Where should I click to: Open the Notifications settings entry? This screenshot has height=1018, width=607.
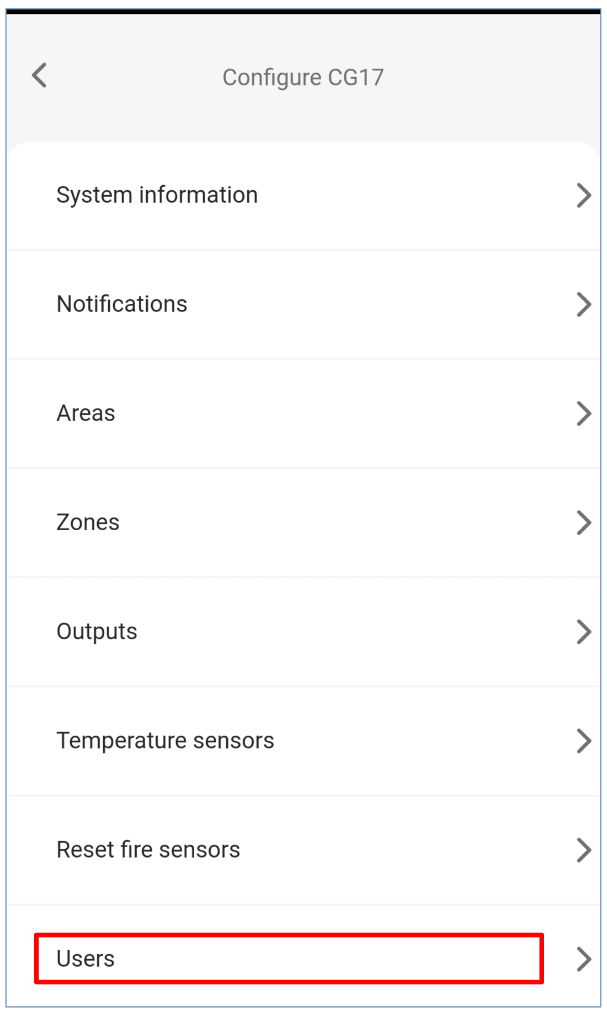(x=122, y=304)
